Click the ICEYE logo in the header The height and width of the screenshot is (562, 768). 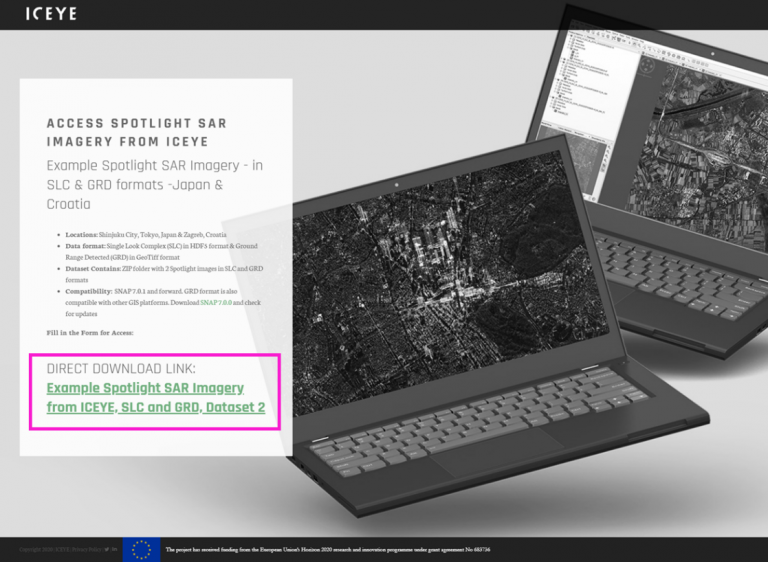51,13
